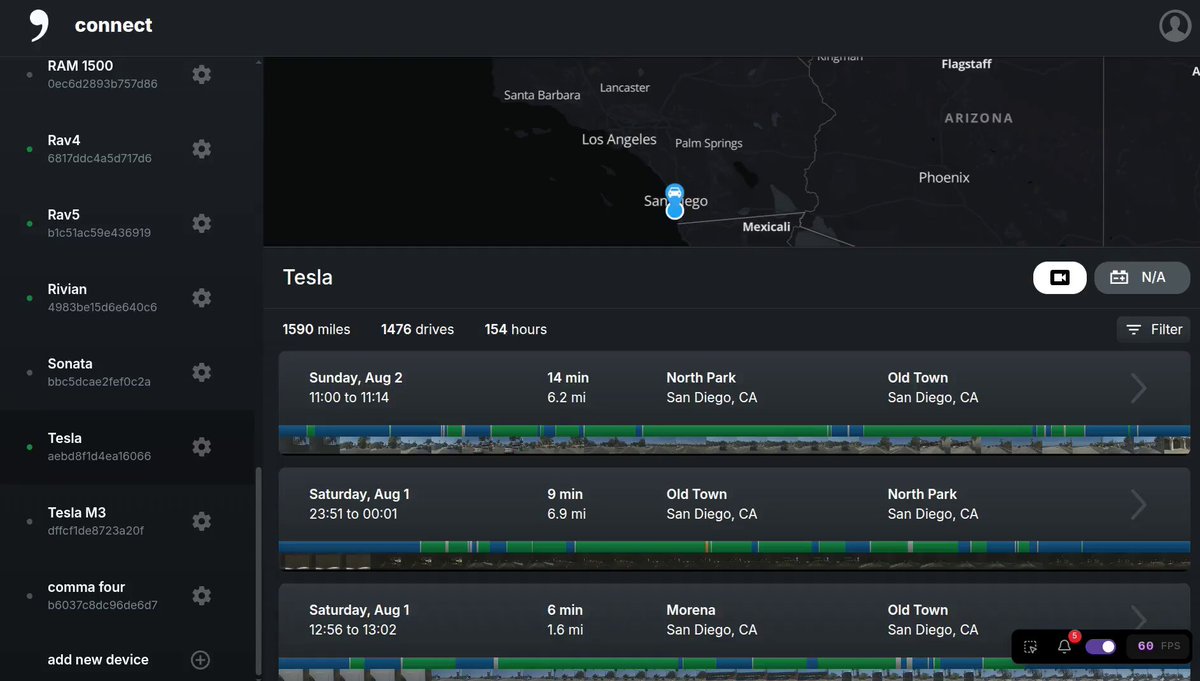Click the Tesla heading above the drive list
Screen dimensions: 1200x681
(308, 277)
